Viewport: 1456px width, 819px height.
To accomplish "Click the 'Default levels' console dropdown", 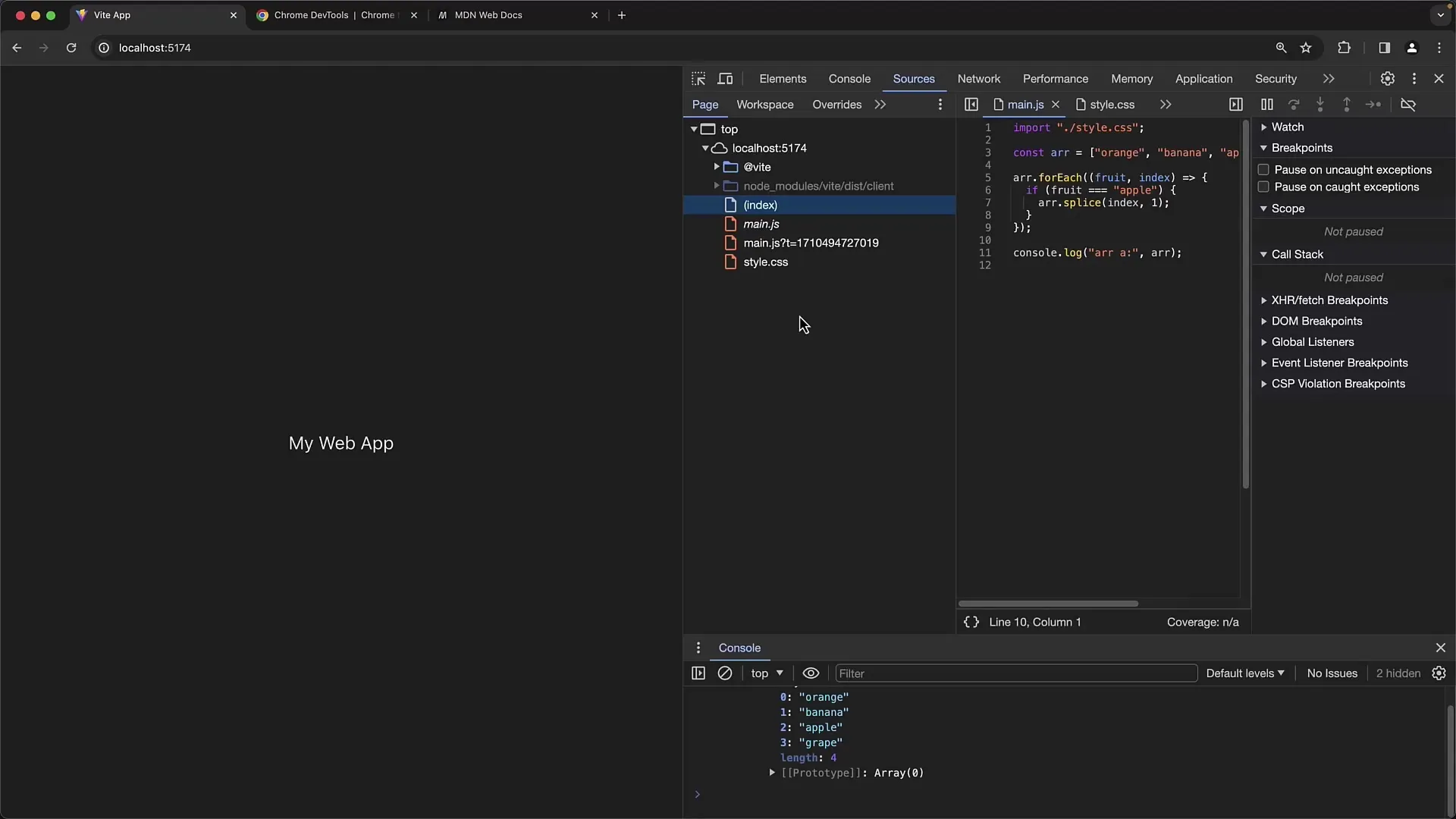I will pos(1244,672).
